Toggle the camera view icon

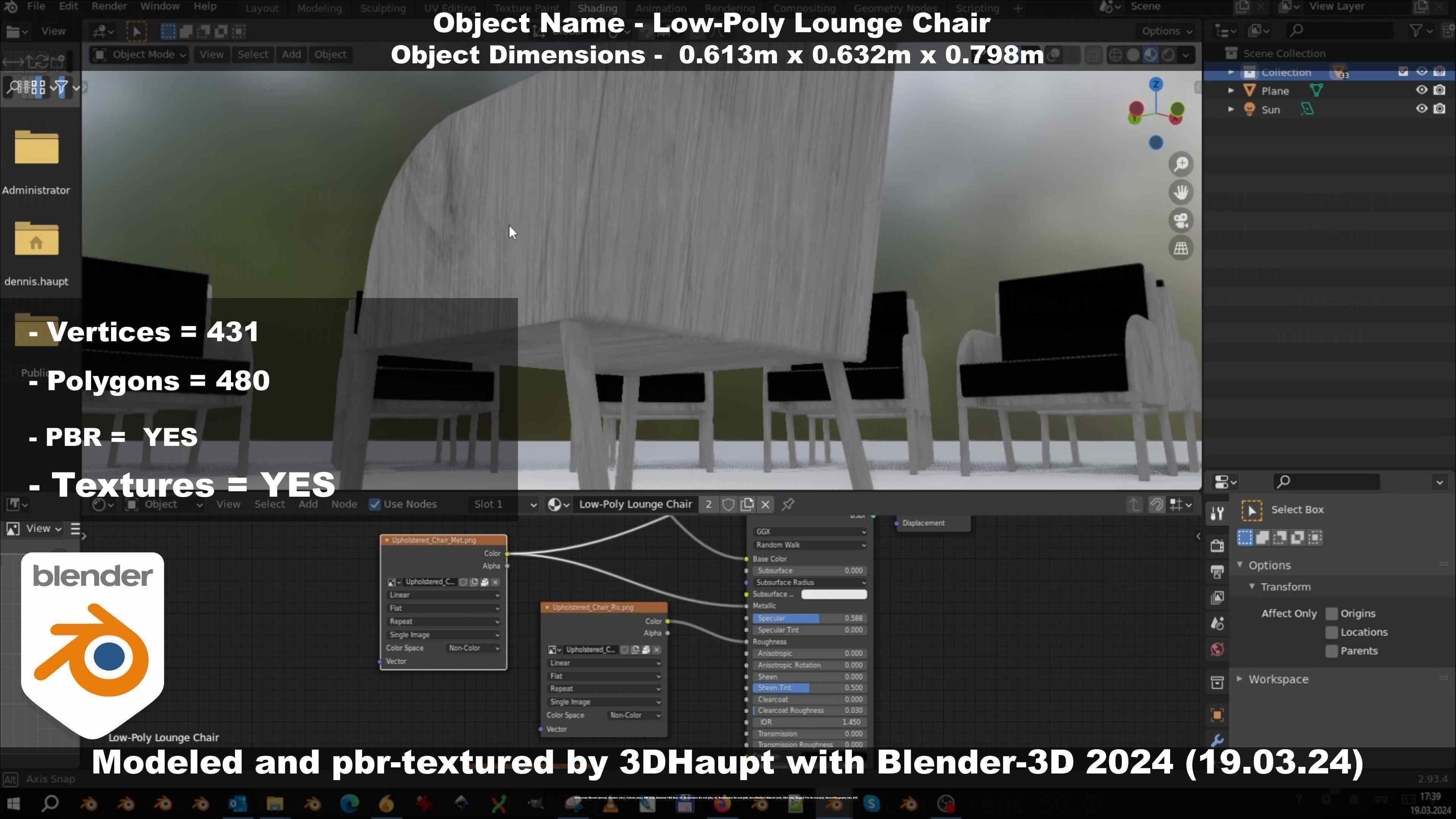click(x=1181, y=220)
